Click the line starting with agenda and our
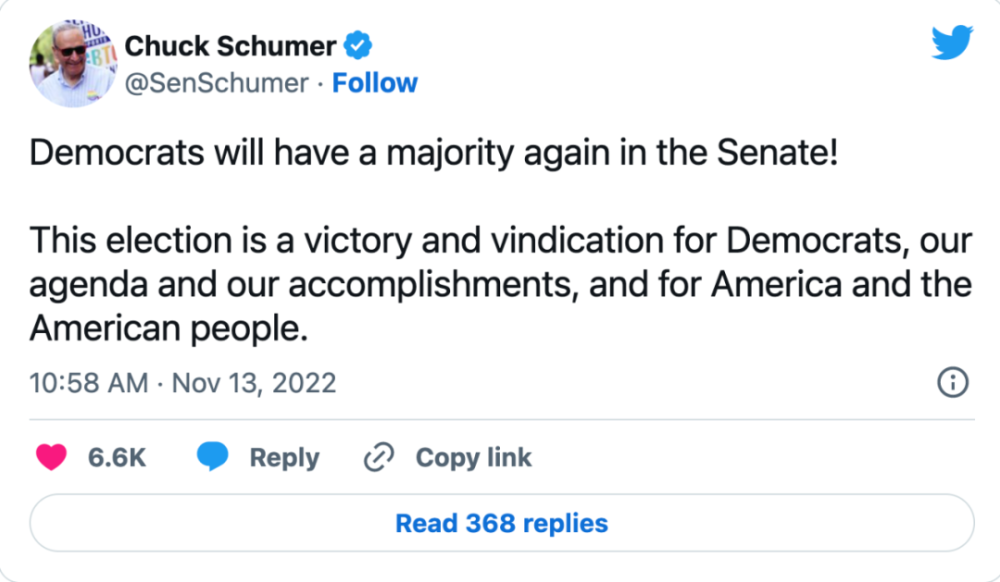 coord(500,285)
